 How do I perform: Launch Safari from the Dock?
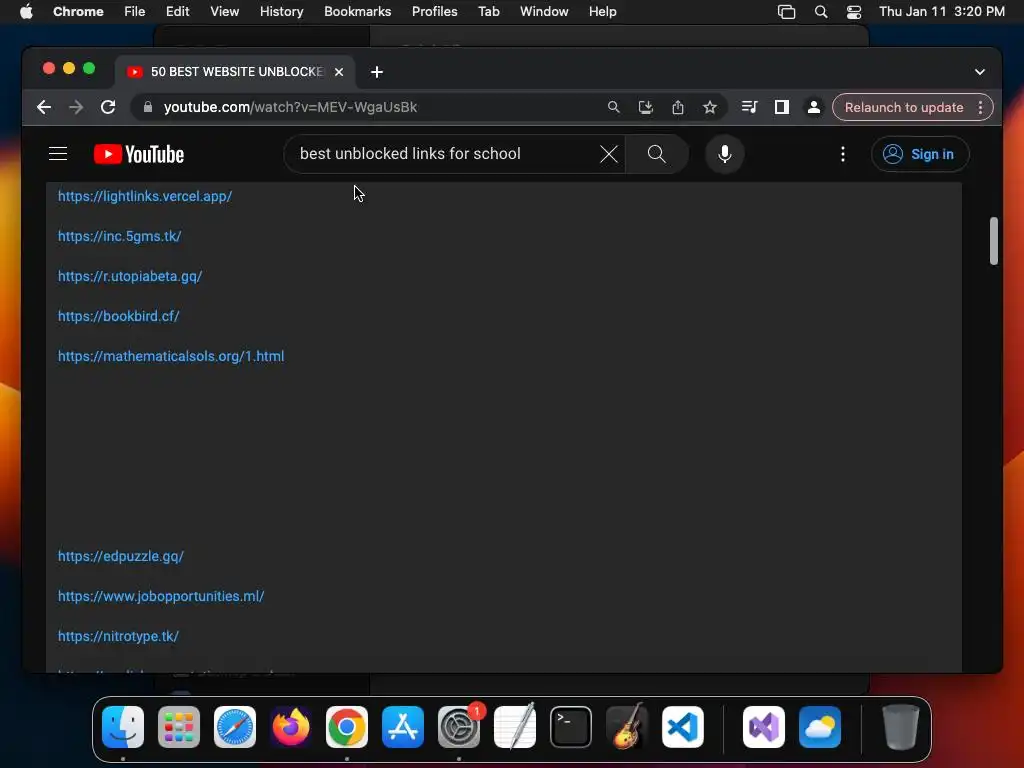tap(235, 726)
